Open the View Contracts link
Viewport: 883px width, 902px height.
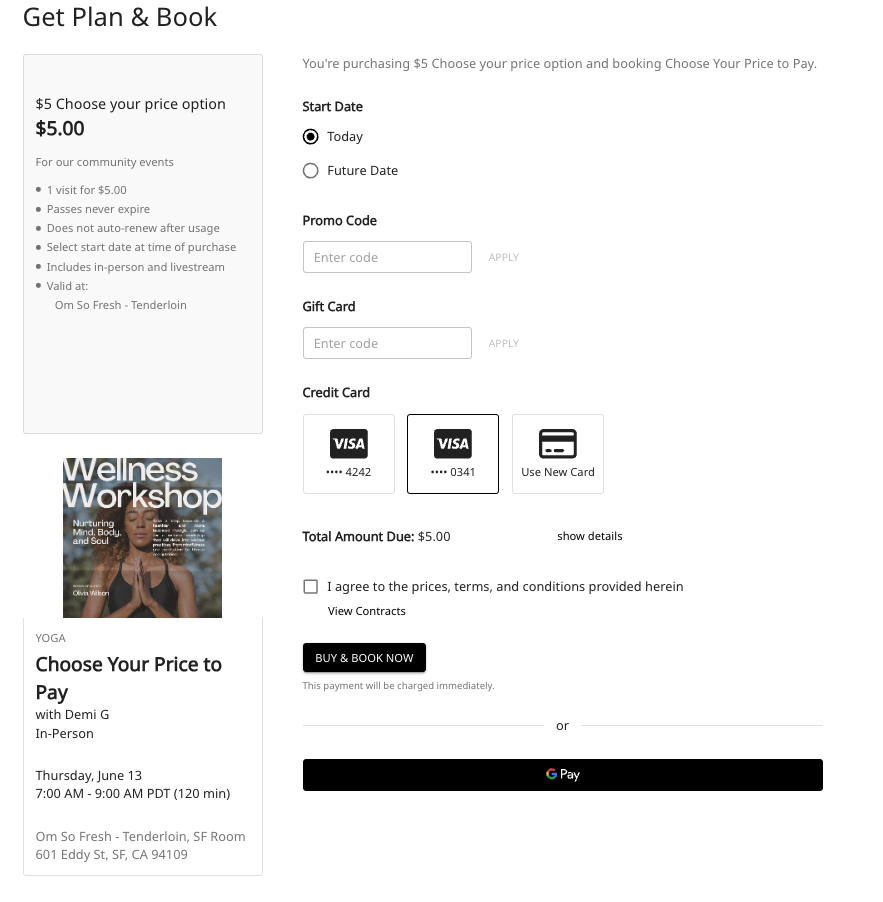[x=366, y=611]
